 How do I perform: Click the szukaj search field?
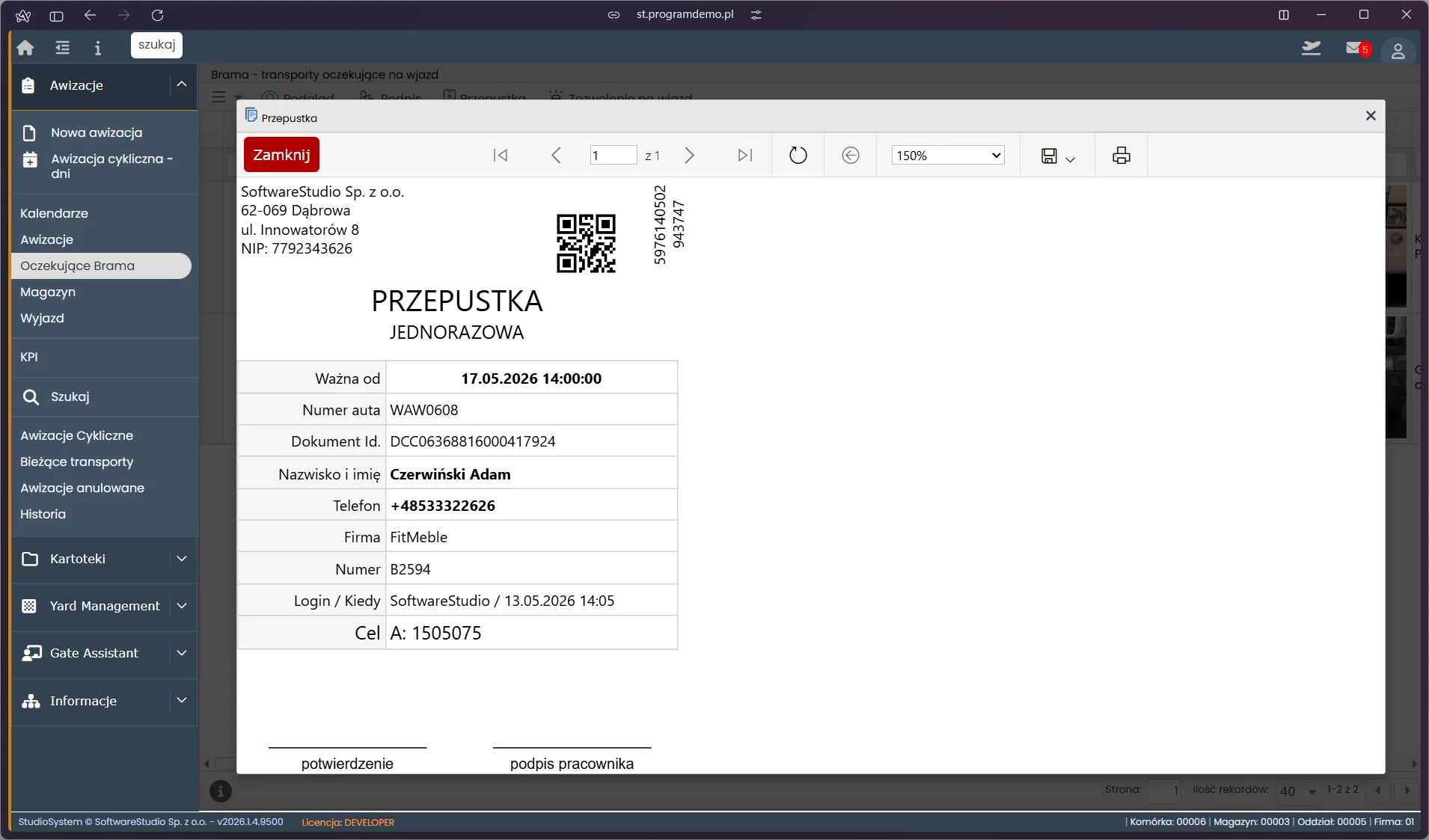(156, 45)
